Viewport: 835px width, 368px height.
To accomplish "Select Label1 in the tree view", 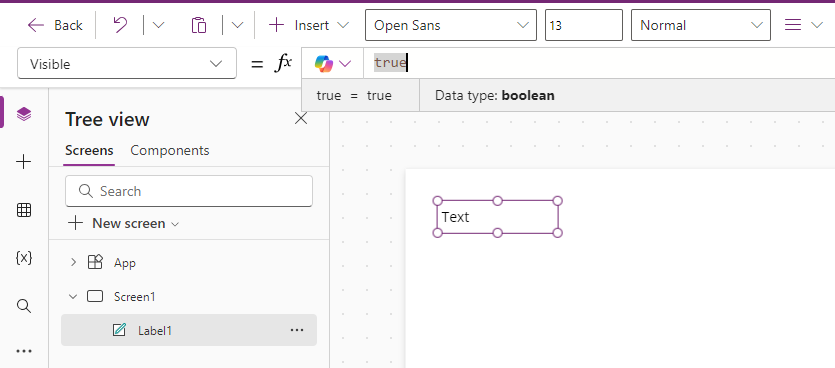I will click(189, 330).
